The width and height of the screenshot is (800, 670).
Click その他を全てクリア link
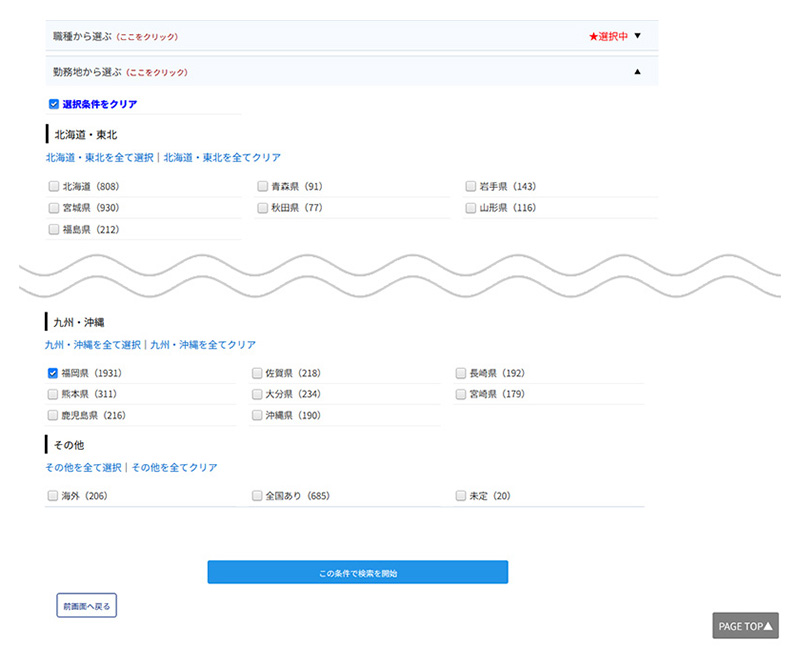point(174,468)
